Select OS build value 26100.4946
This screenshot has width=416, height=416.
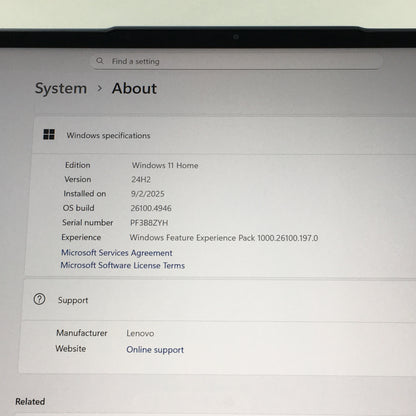(x=151, y=208)
